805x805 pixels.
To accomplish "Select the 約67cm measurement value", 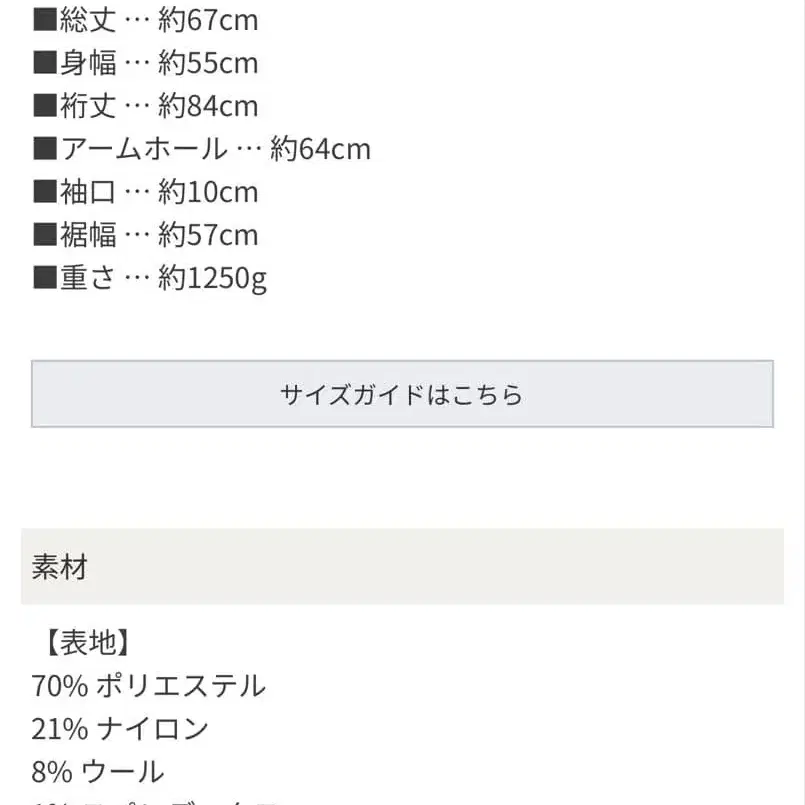I will coord(206,19).
